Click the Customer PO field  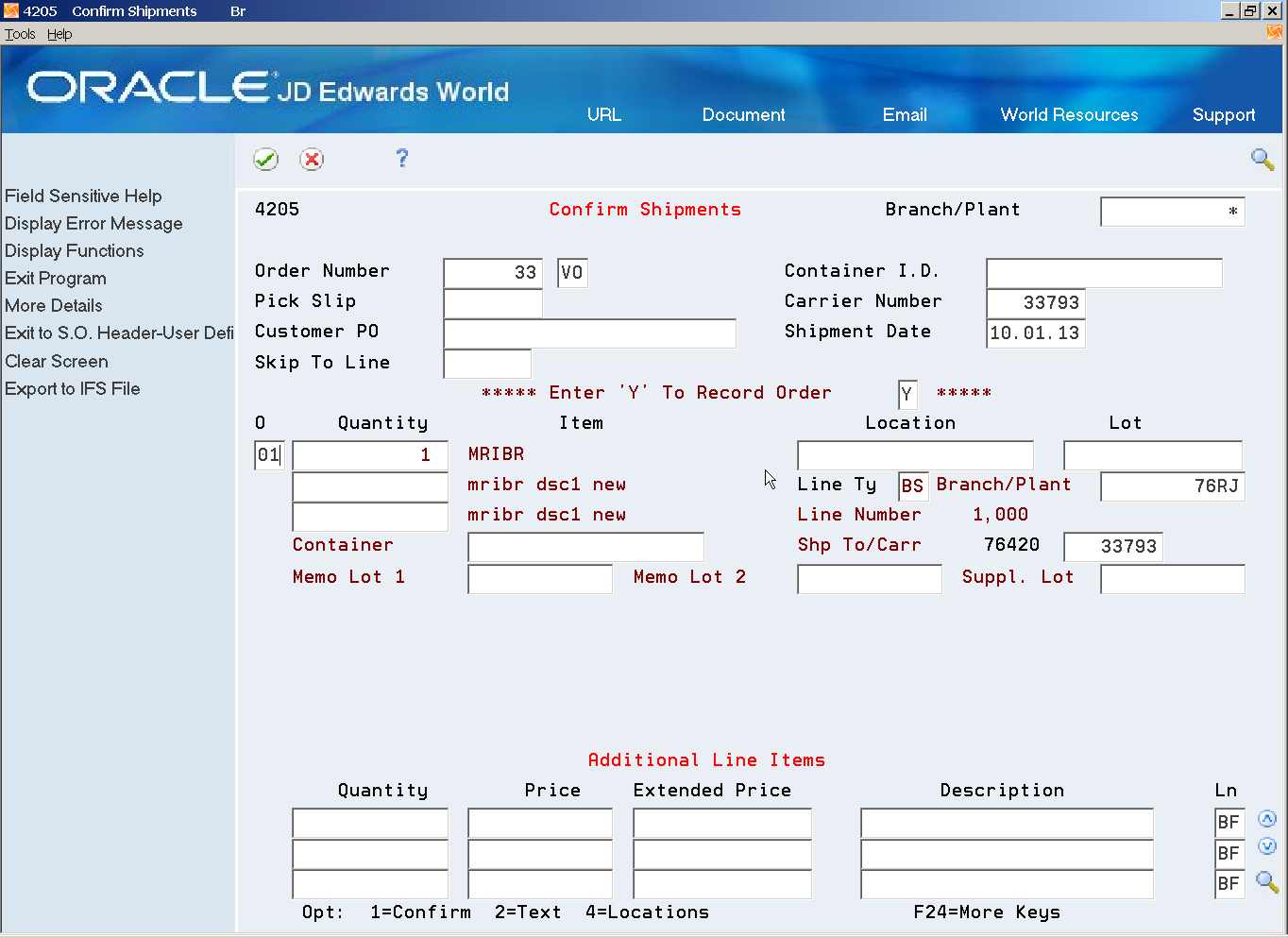(x=589, y=333)
